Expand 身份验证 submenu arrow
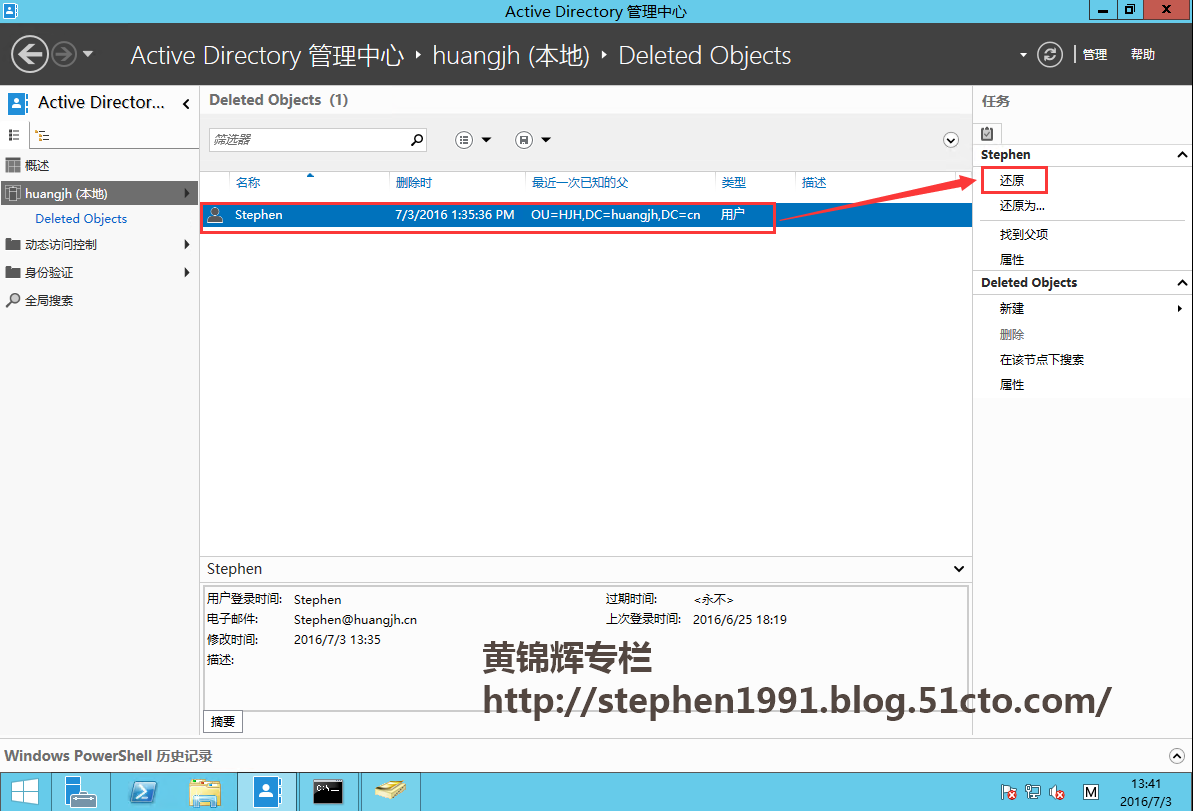The width and height of the screenshot is (1193, 811). coord(186,272)
